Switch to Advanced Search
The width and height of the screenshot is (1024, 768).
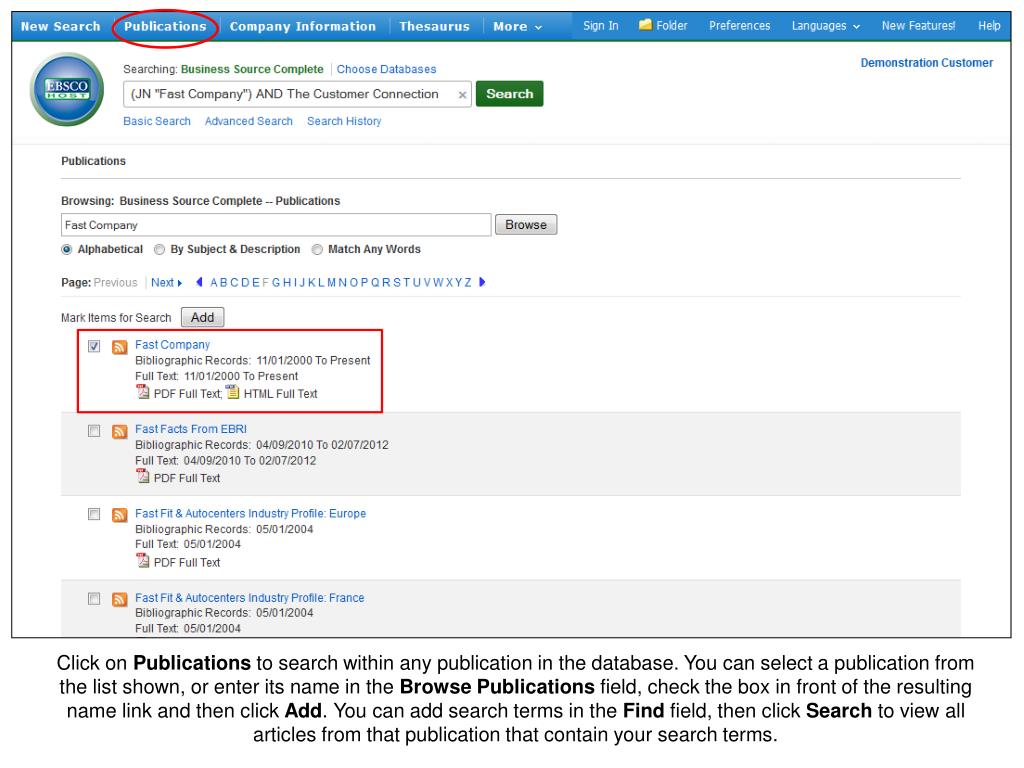[x=248, y=121]
